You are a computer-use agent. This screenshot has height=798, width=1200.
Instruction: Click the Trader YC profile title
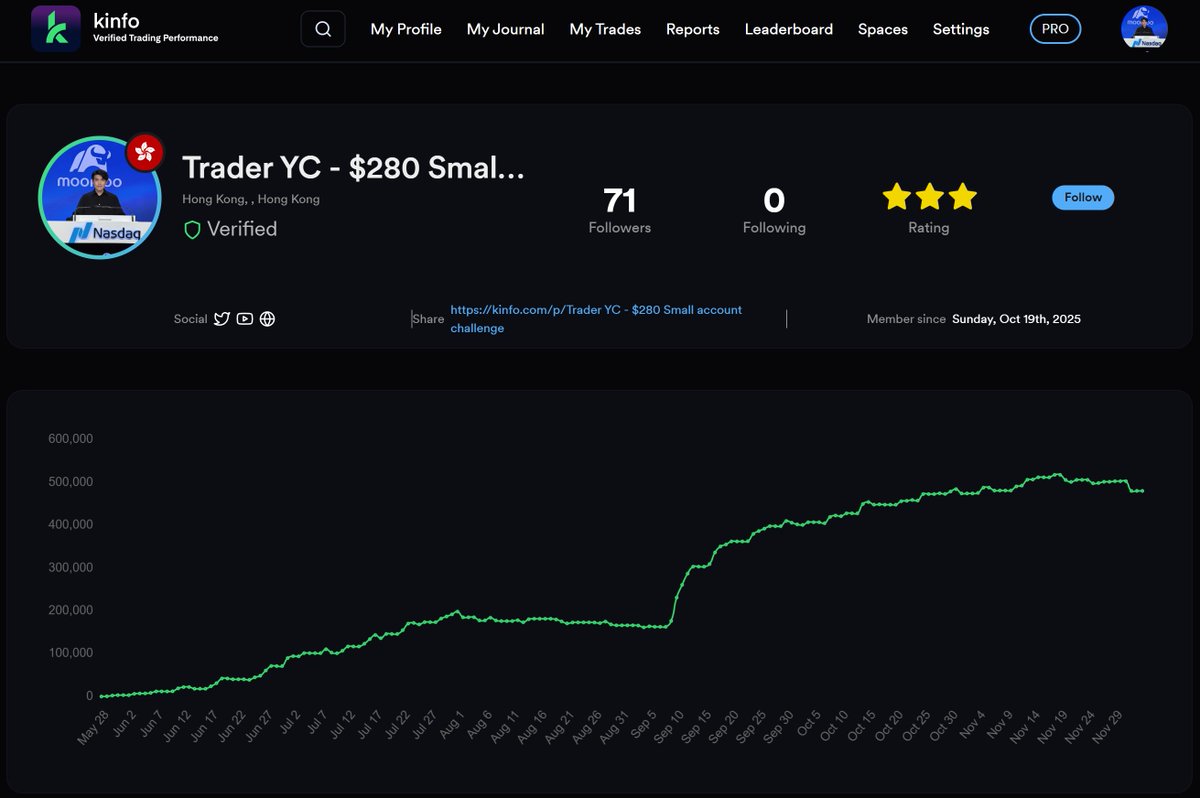pos(353,168)
